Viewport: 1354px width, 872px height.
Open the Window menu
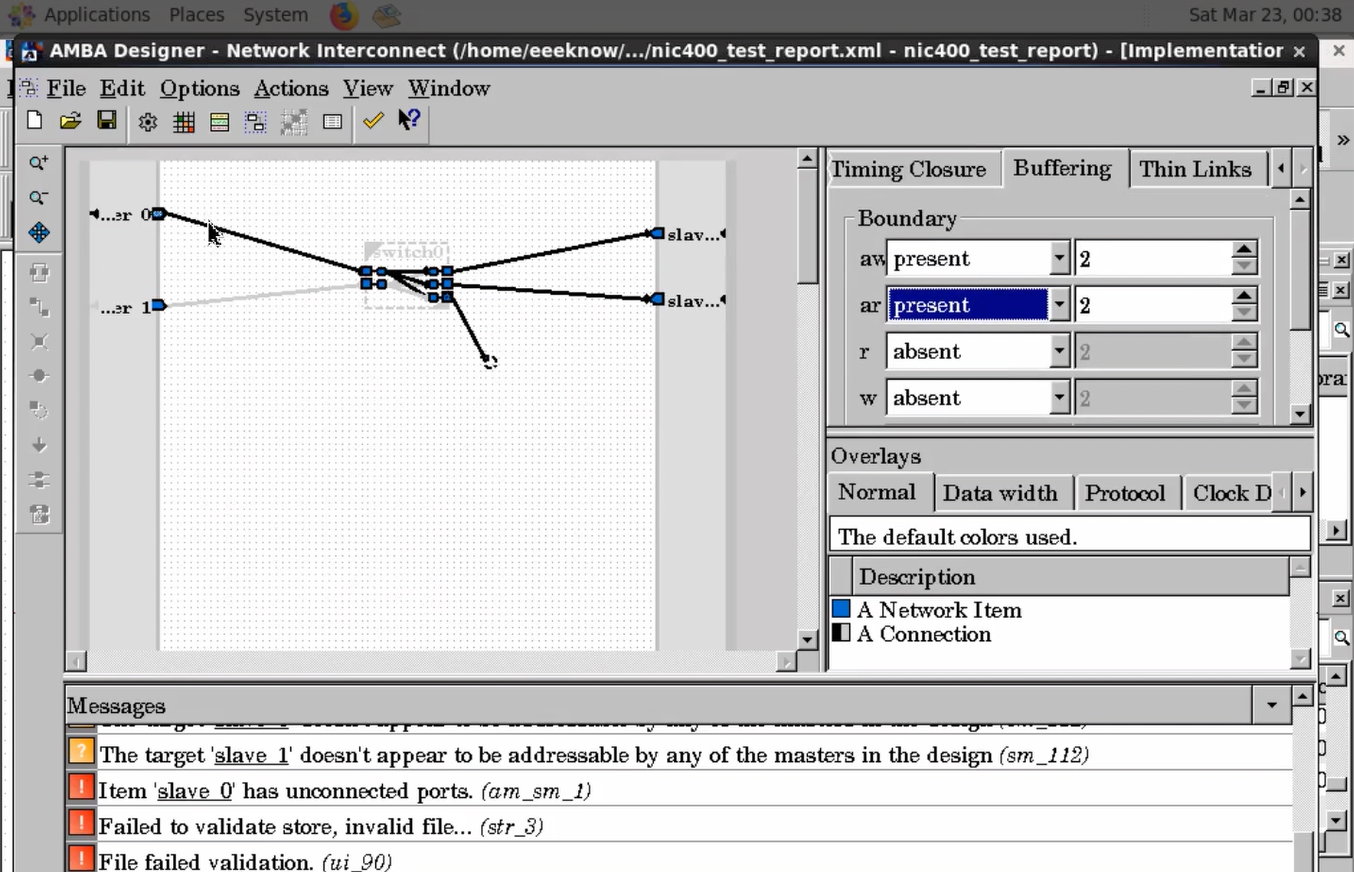tap(449, 88)
